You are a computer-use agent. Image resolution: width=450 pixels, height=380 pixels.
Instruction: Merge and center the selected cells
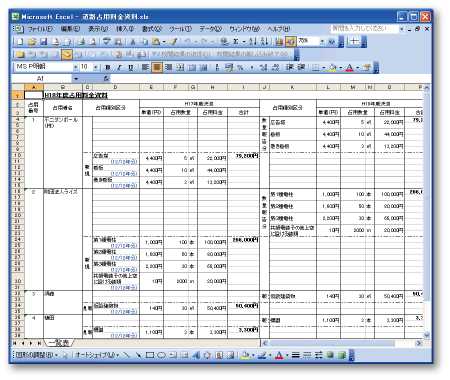pyautogui.click(x=180, y=68)
